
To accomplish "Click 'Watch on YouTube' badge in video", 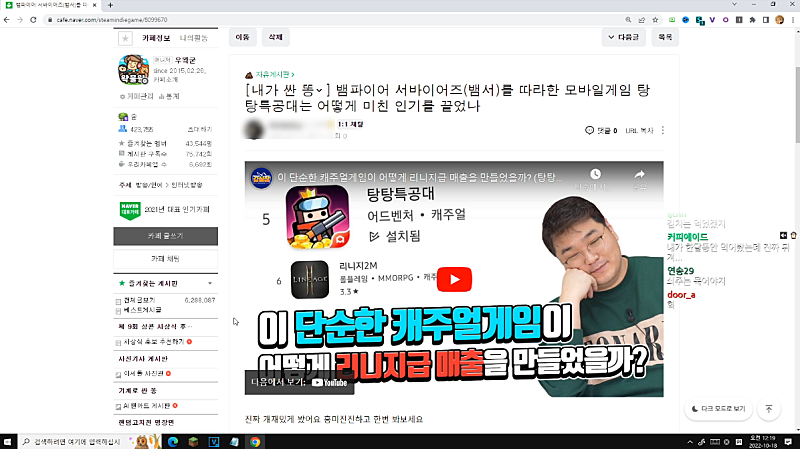I will point(299,382).
